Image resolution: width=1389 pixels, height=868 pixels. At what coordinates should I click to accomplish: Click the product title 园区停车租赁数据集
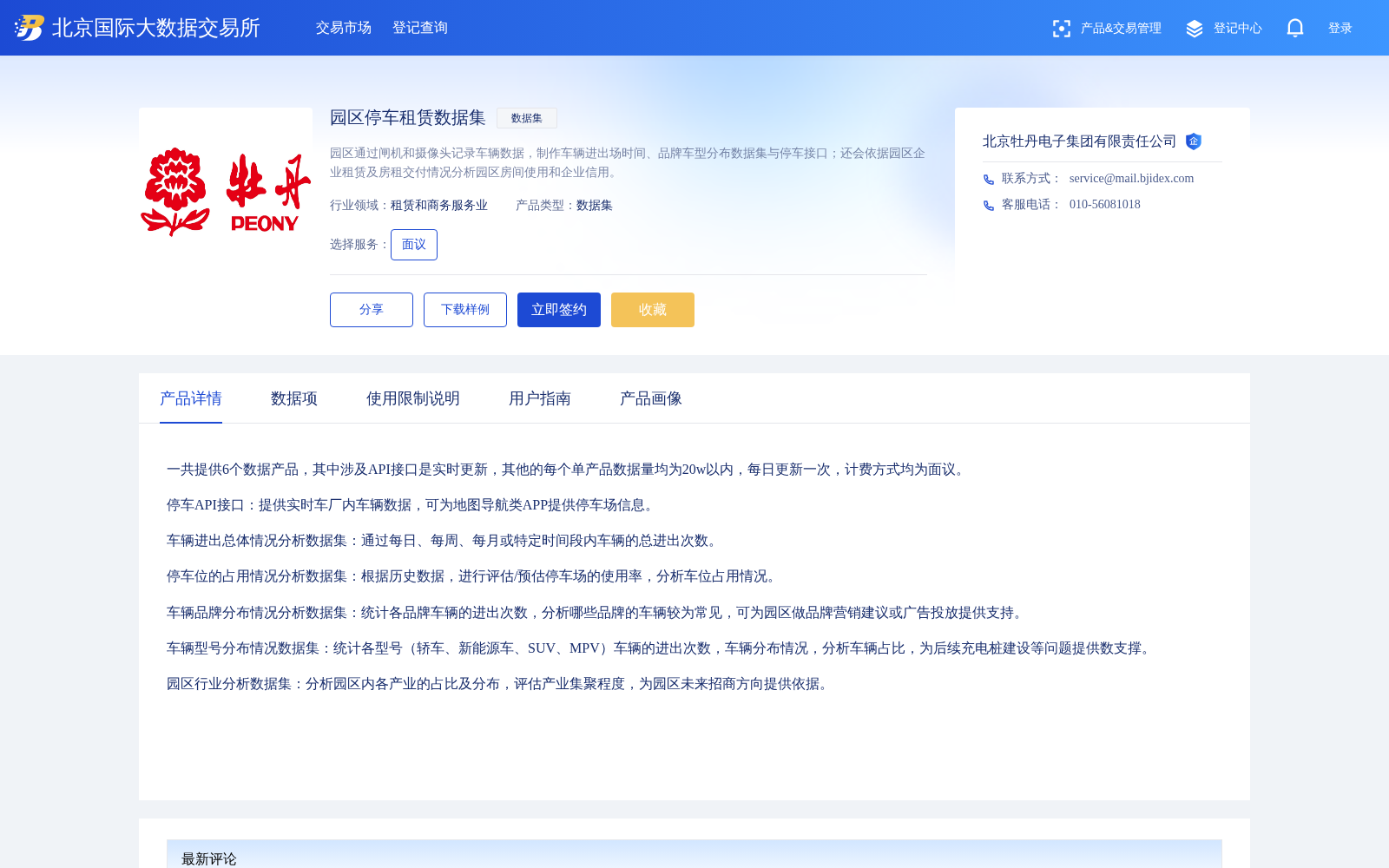coord(408,118)
